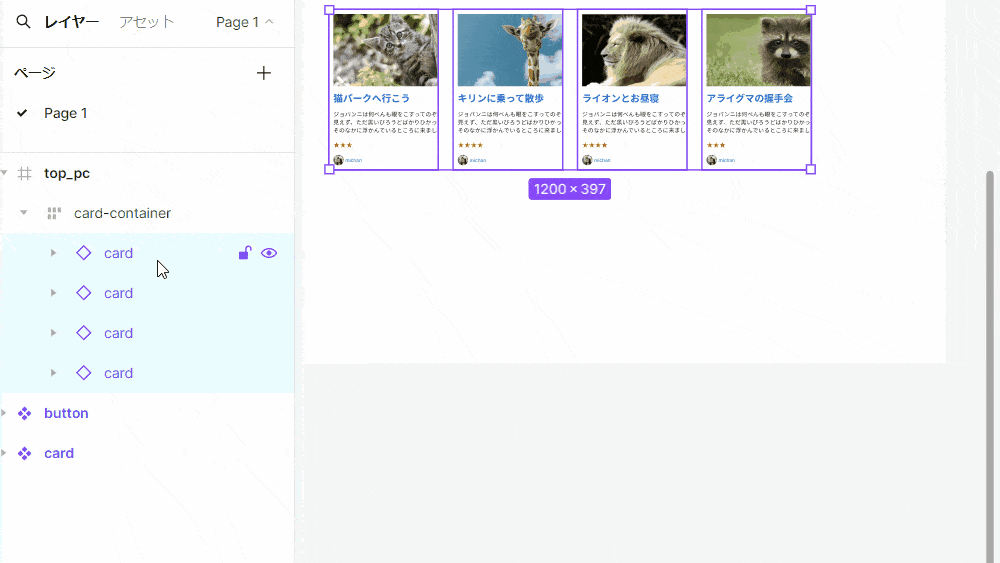Switch to the アセット tab
The height and width of the screenshot is (563, 1000).
(x=147, y=22)
